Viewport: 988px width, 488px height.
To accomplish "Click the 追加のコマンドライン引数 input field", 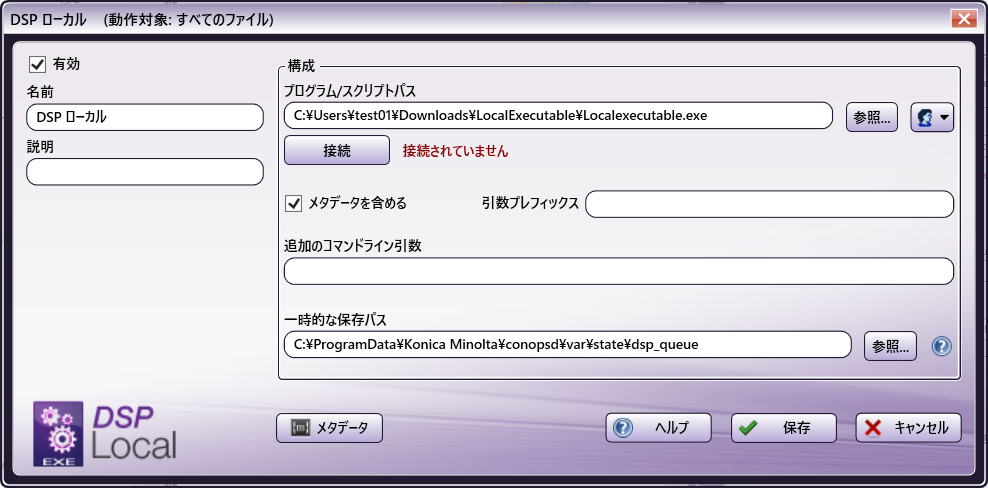I will tap(619, 271).
